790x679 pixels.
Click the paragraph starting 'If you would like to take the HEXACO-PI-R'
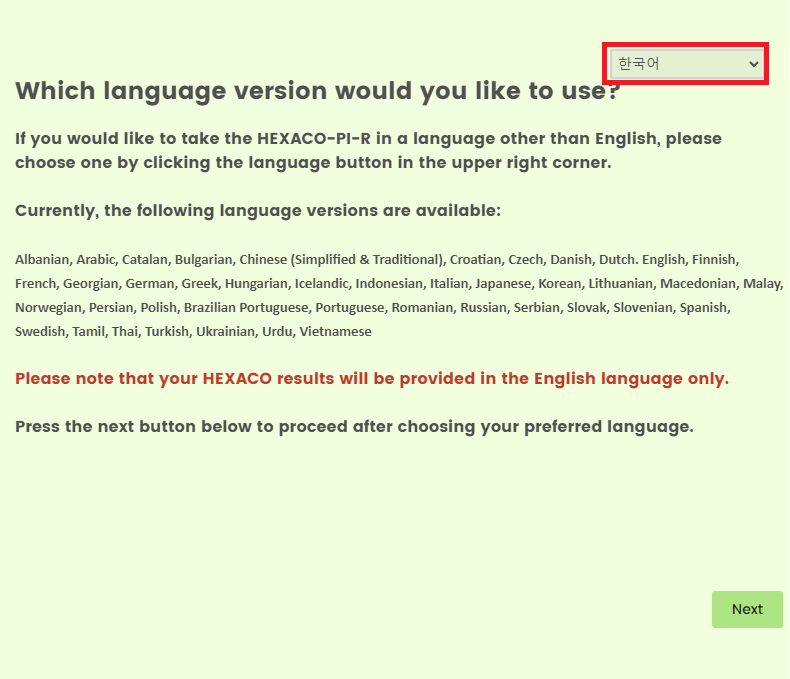click(x=368, y=151)
